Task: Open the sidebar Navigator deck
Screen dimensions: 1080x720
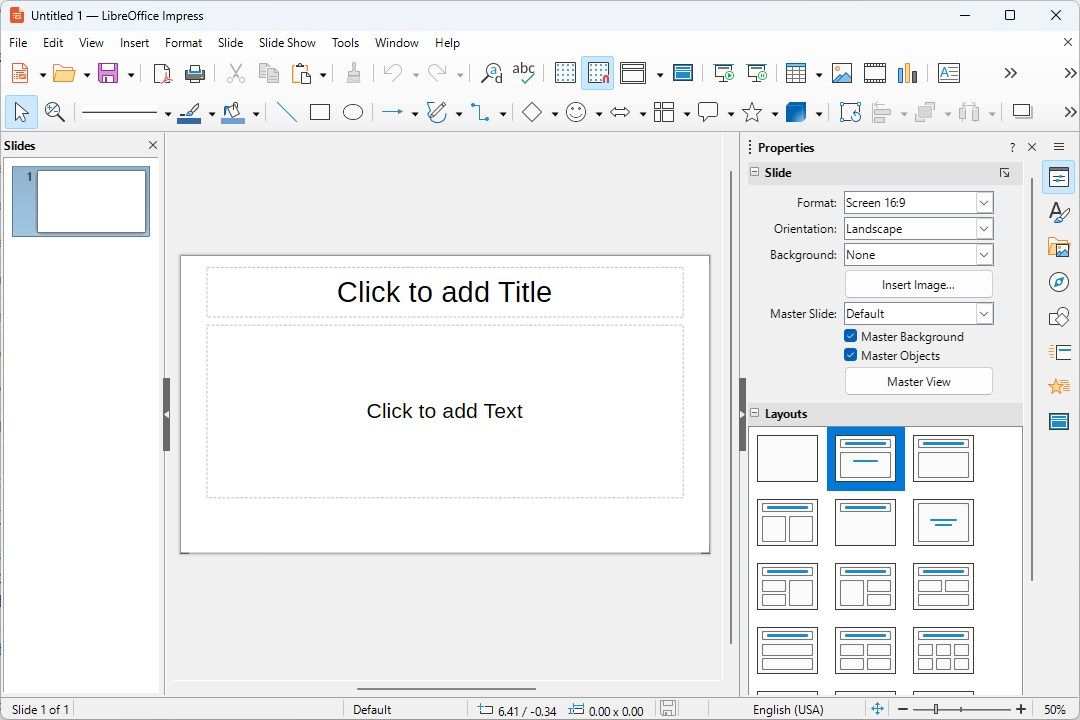Action: click(1059, 282)
